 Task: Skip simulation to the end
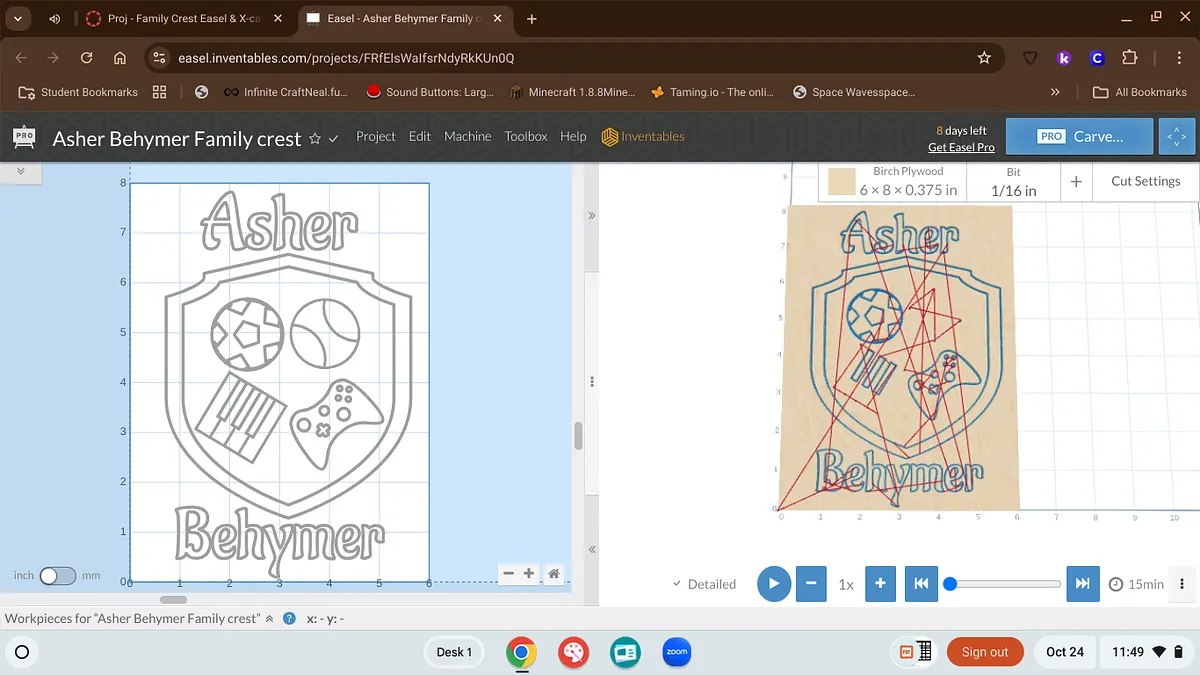(1082, 584)
